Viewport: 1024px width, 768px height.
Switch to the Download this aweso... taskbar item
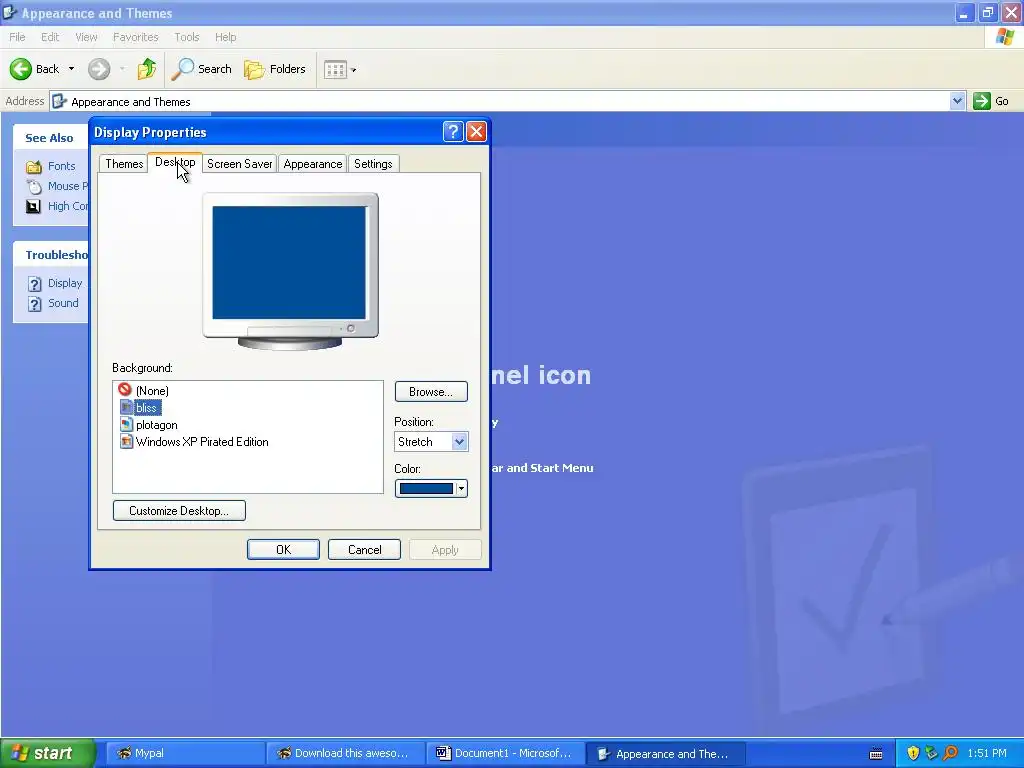click(x=345, y=754)
